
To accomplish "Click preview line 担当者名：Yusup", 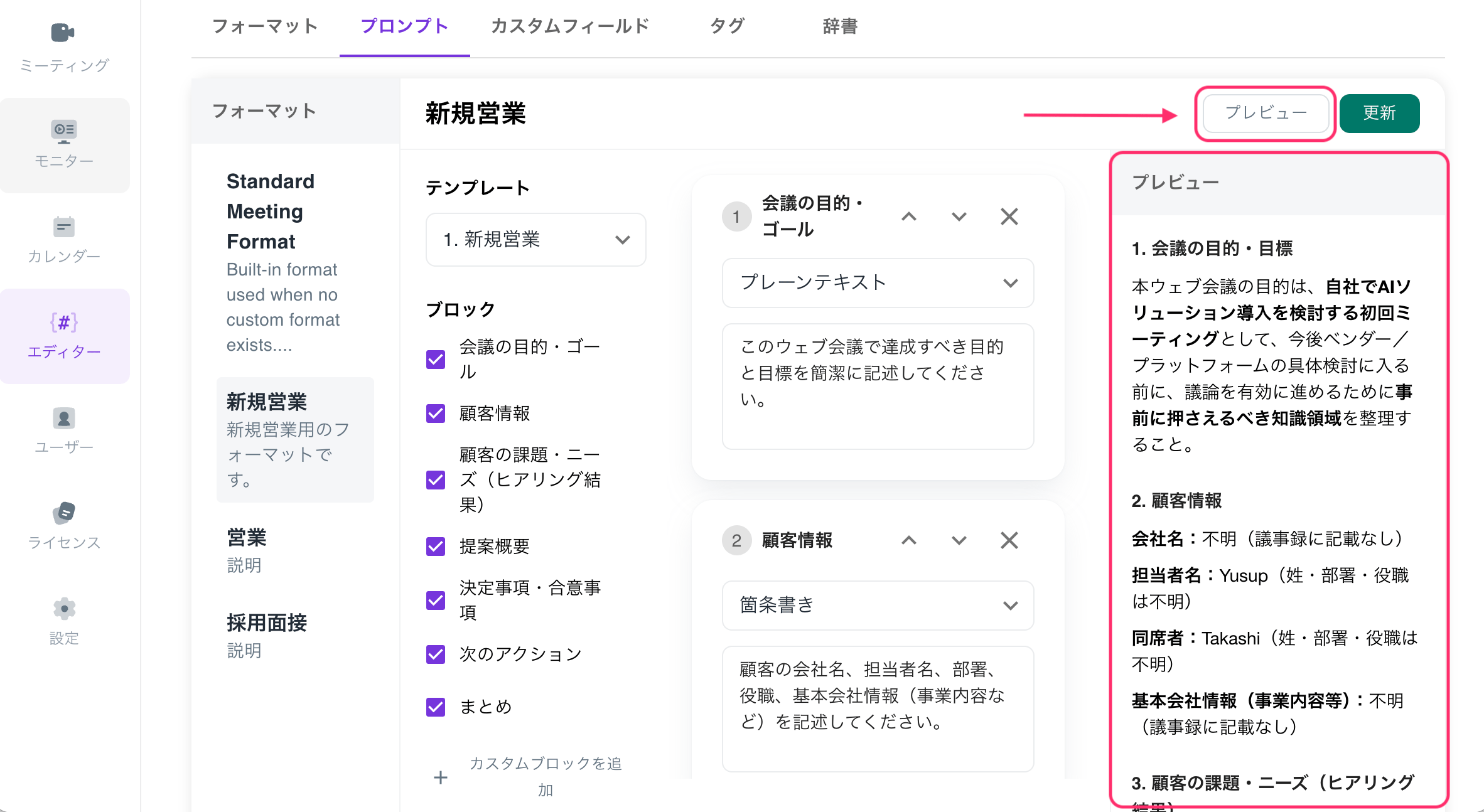I will (1271, 588).
